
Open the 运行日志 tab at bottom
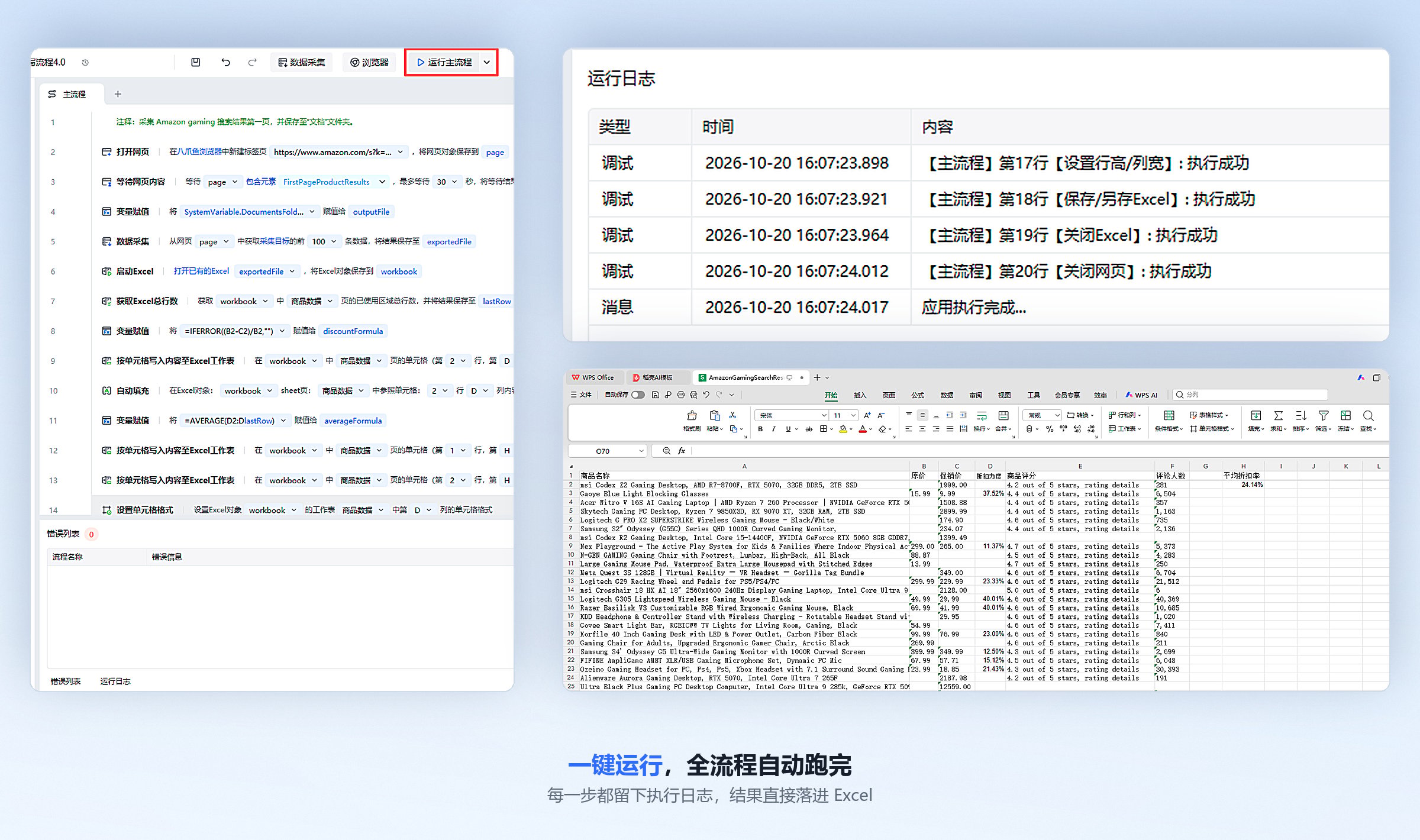[115, 681]
